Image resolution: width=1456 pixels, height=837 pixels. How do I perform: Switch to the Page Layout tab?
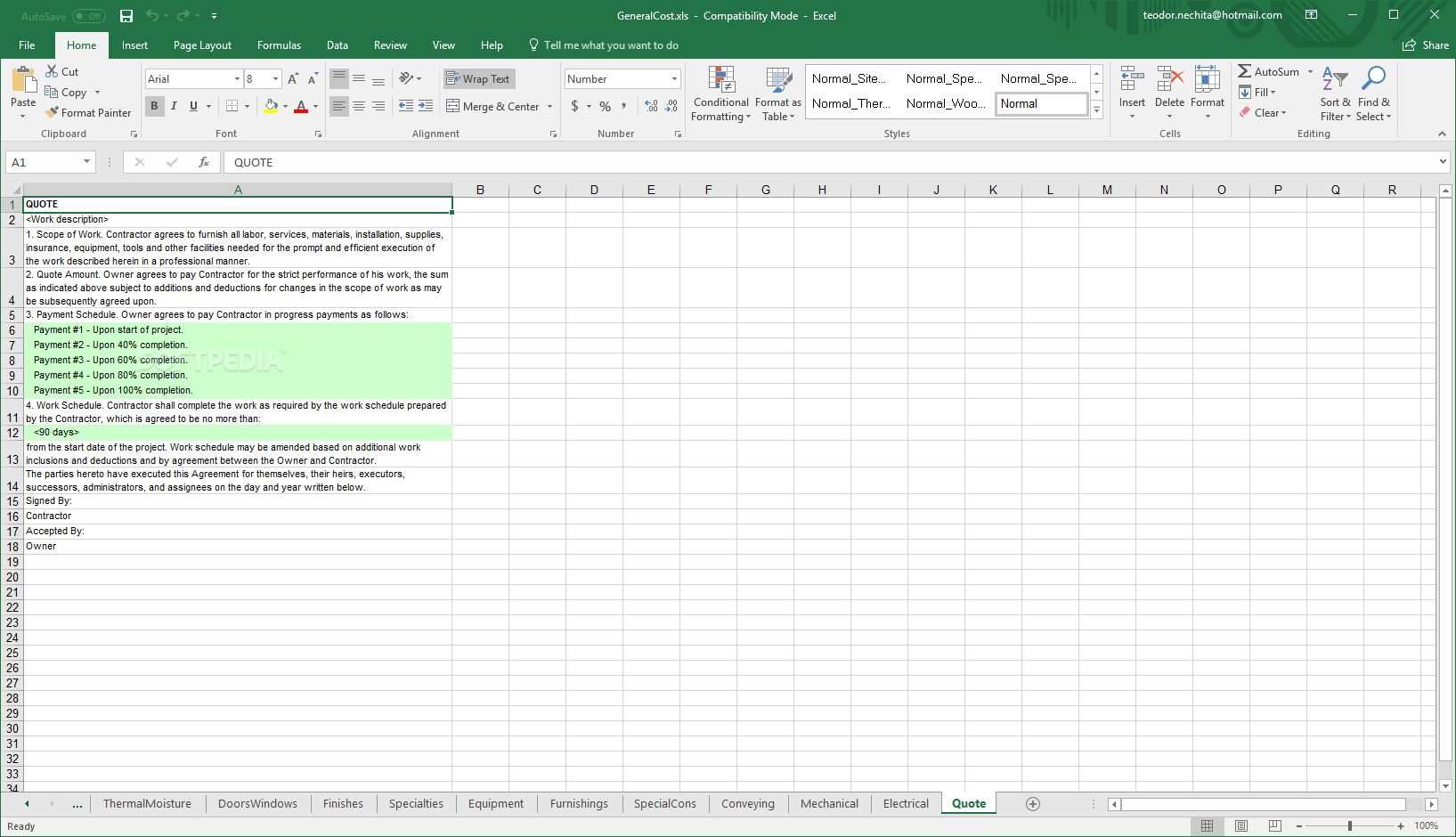point(202,45)
